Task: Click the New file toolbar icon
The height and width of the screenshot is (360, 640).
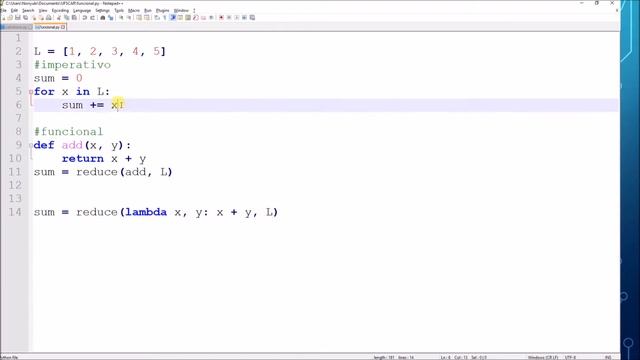Action: pos(3,18)
